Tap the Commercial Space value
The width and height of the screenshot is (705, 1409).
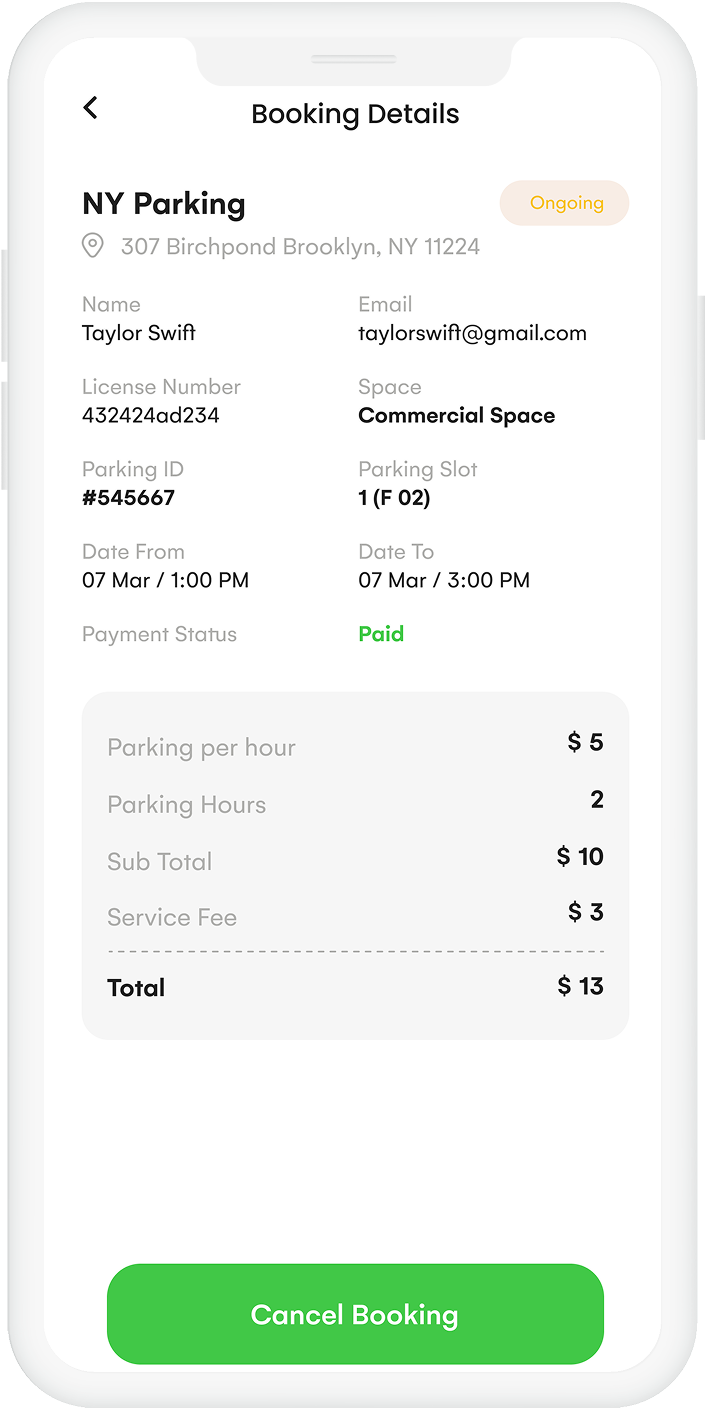pos(456,415)
